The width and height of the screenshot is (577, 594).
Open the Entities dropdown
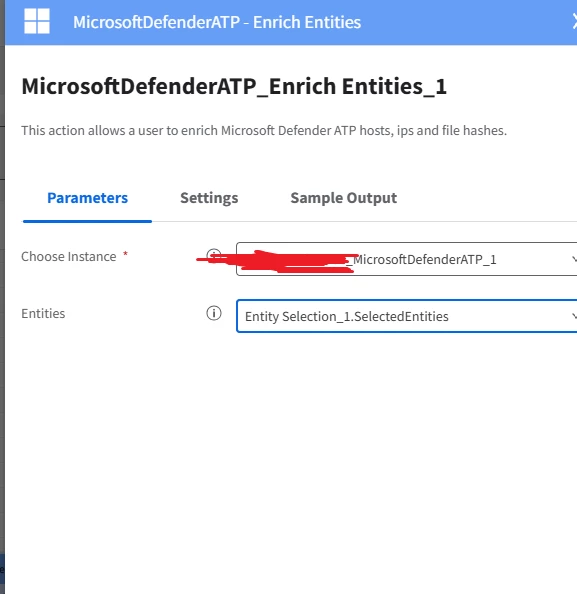tap(407, 316)
